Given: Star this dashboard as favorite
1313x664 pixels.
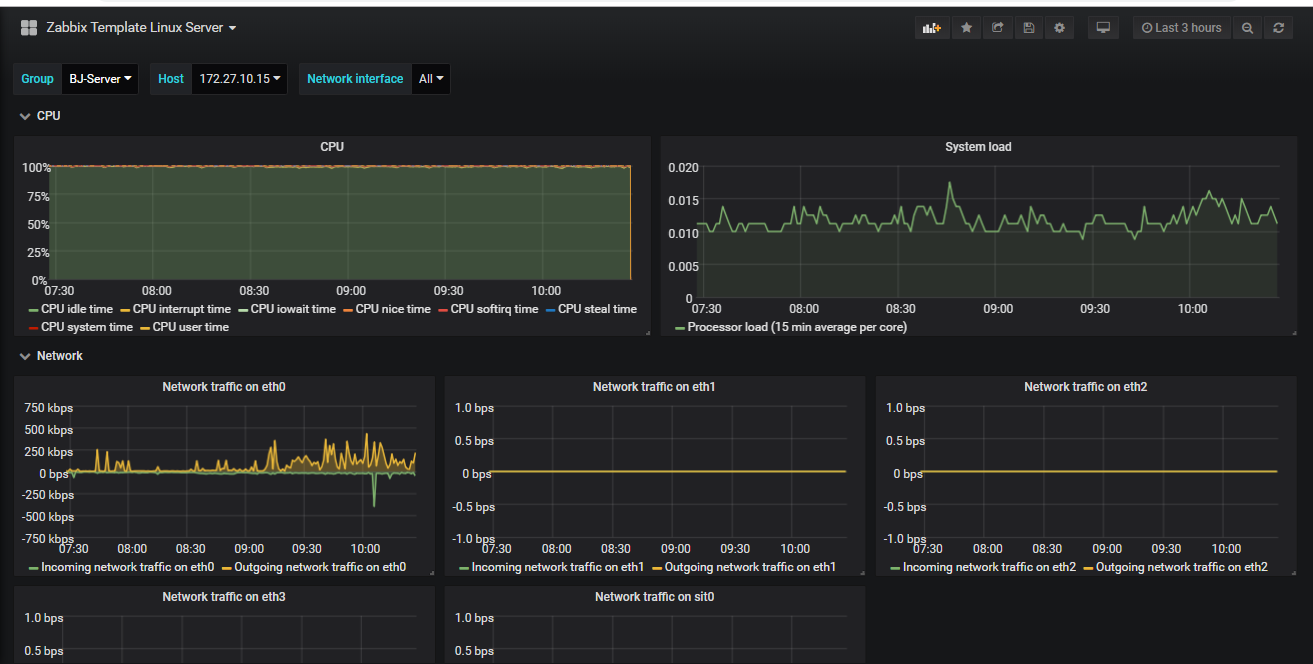Looking at the screenshot, I should [966, 28].
